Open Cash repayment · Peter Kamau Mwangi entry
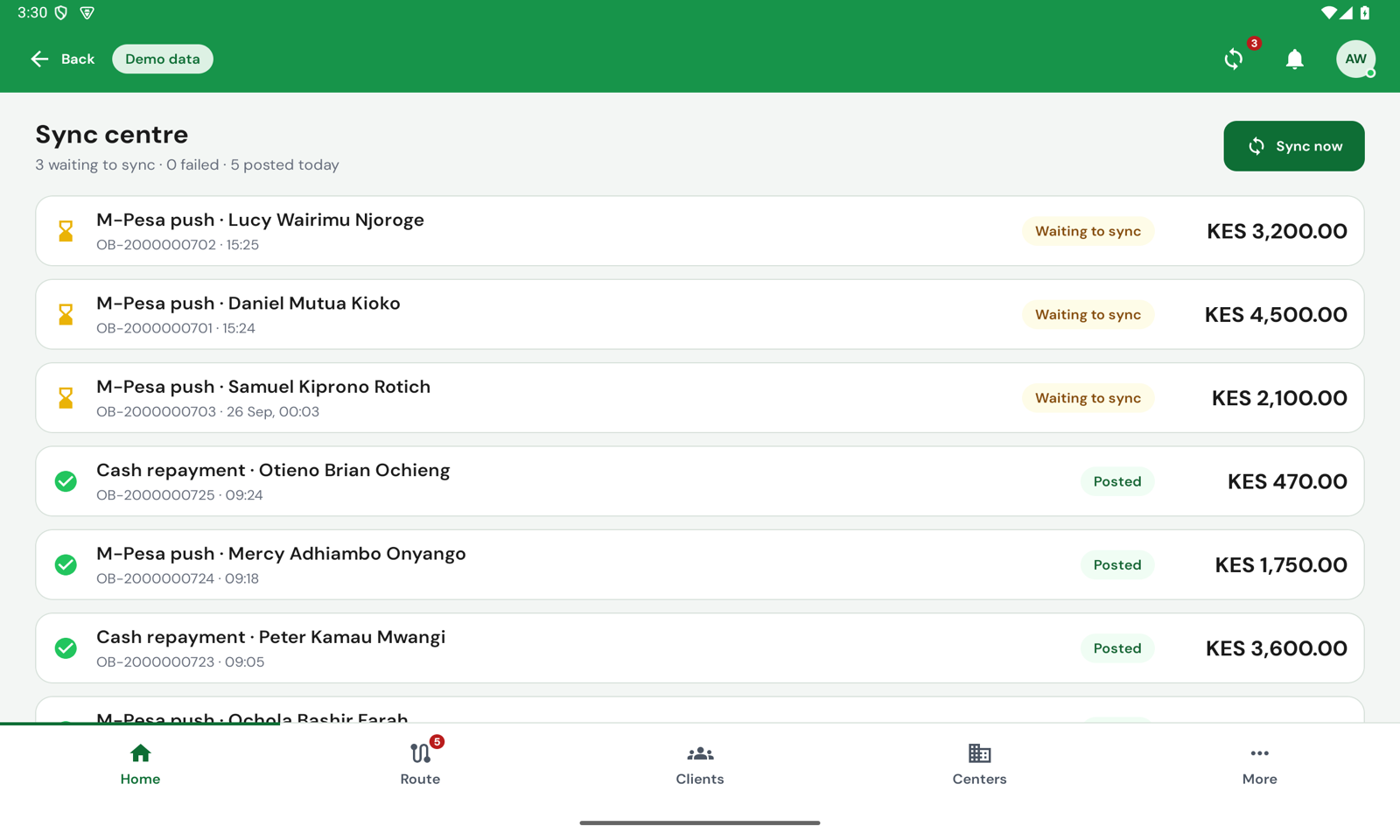Image resolution: width=1400 pixels, height=840 pixels. [700, 648]
